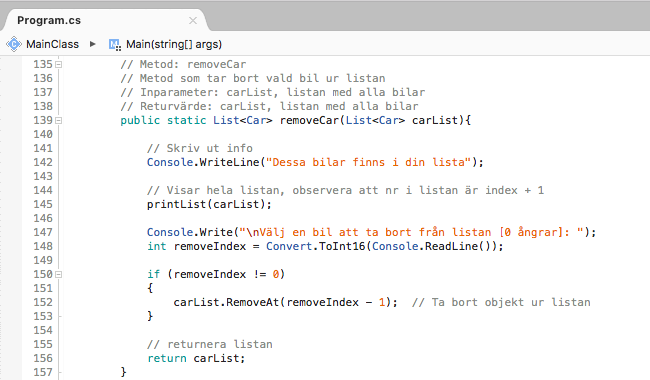
Task: Click the opening brace on line 151
Action: [150, 288]
